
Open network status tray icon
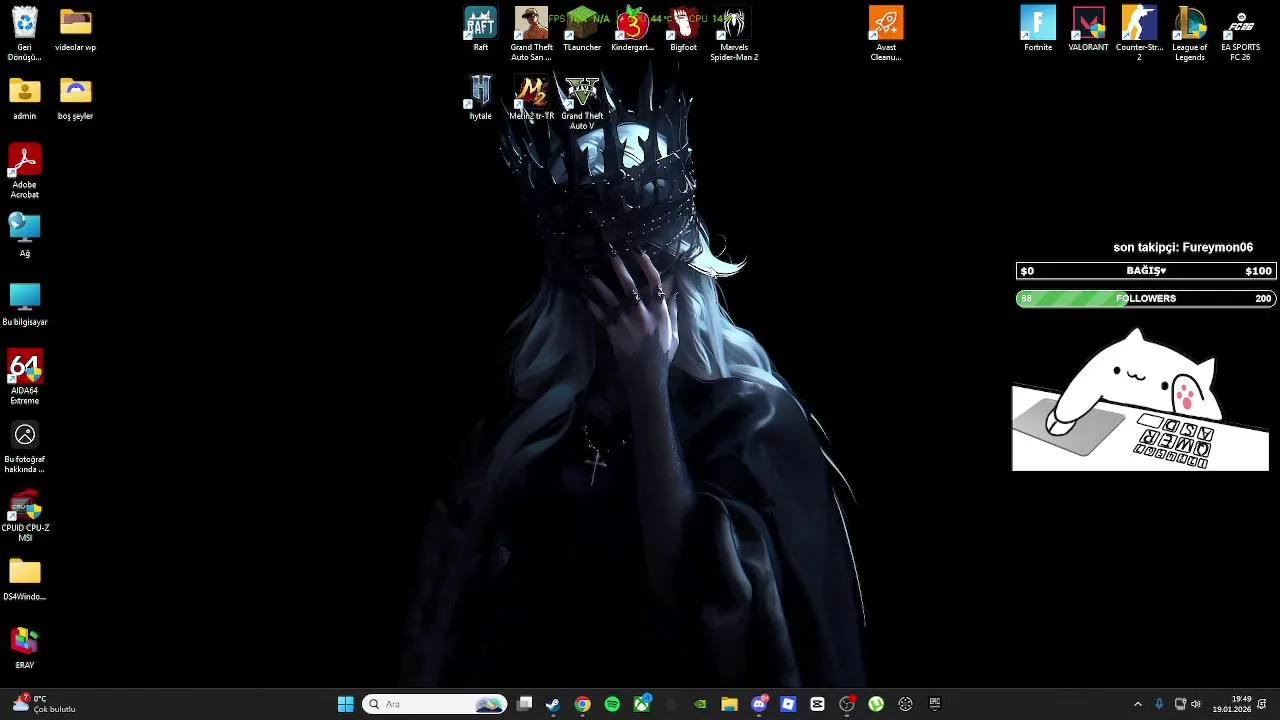(x=1180, y=704)
